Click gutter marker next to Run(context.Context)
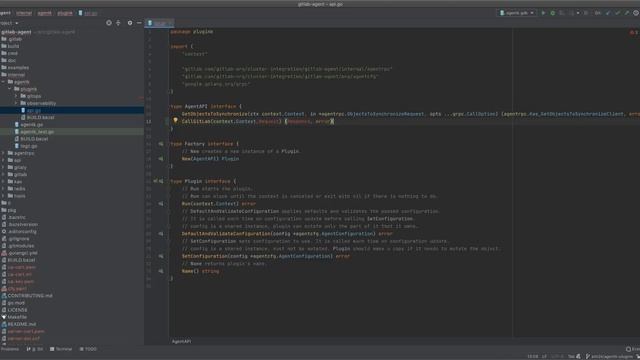 coord(161,203)
